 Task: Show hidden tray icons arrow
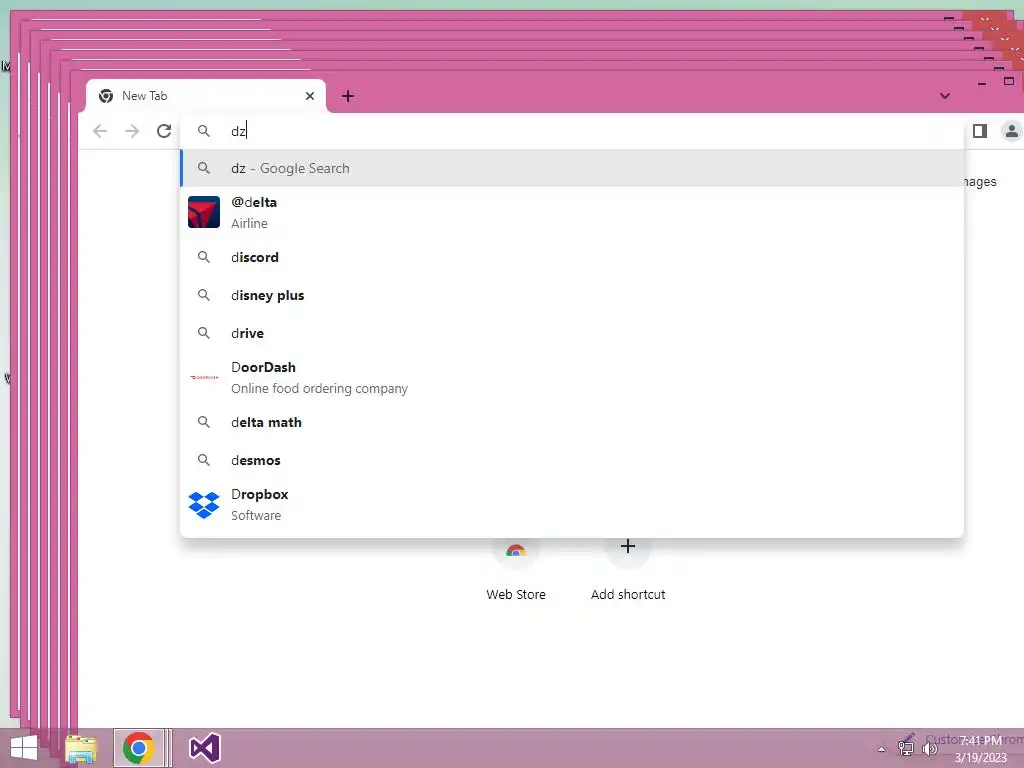882,749
